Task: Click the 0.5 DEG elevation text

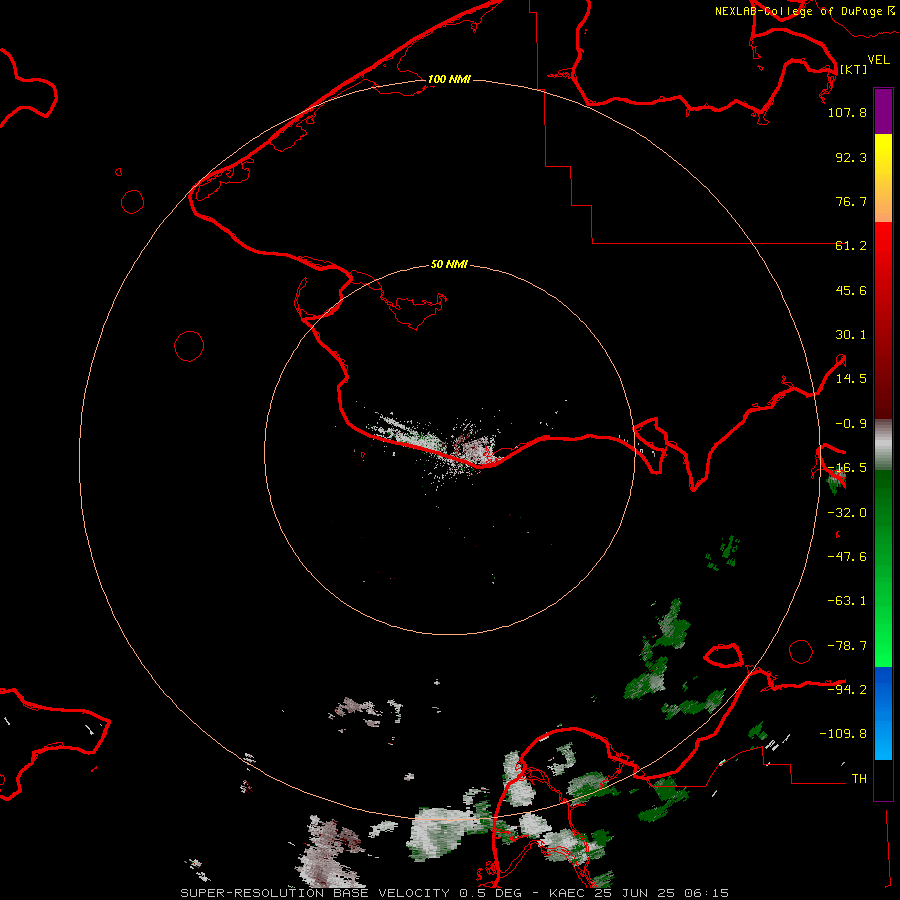Action: 491,893
